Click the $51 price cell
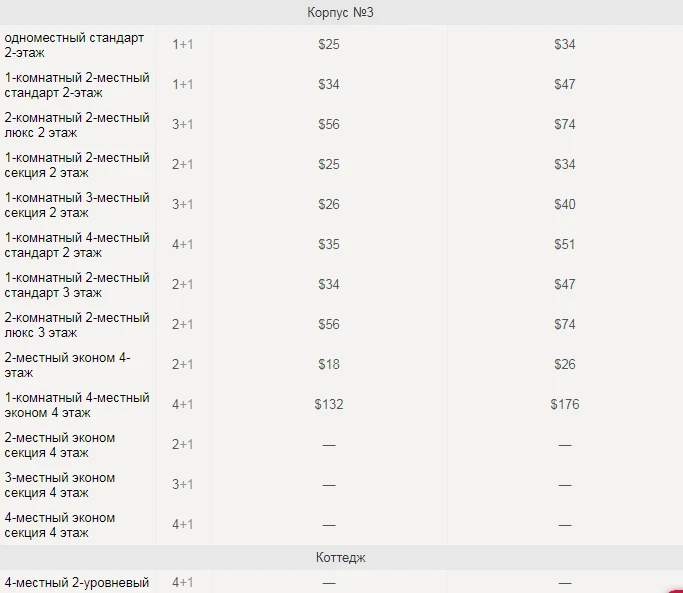 pos(564,244)
